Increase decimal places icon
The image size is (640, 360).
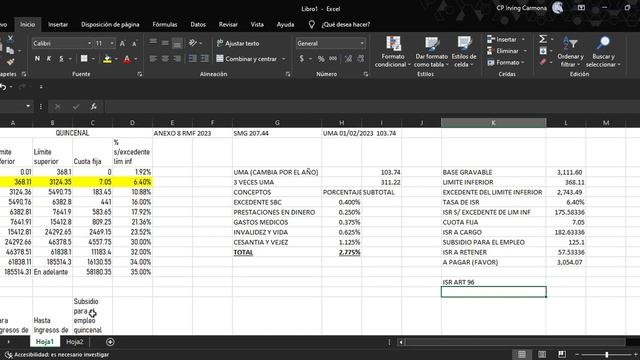[x=348, y=59]
